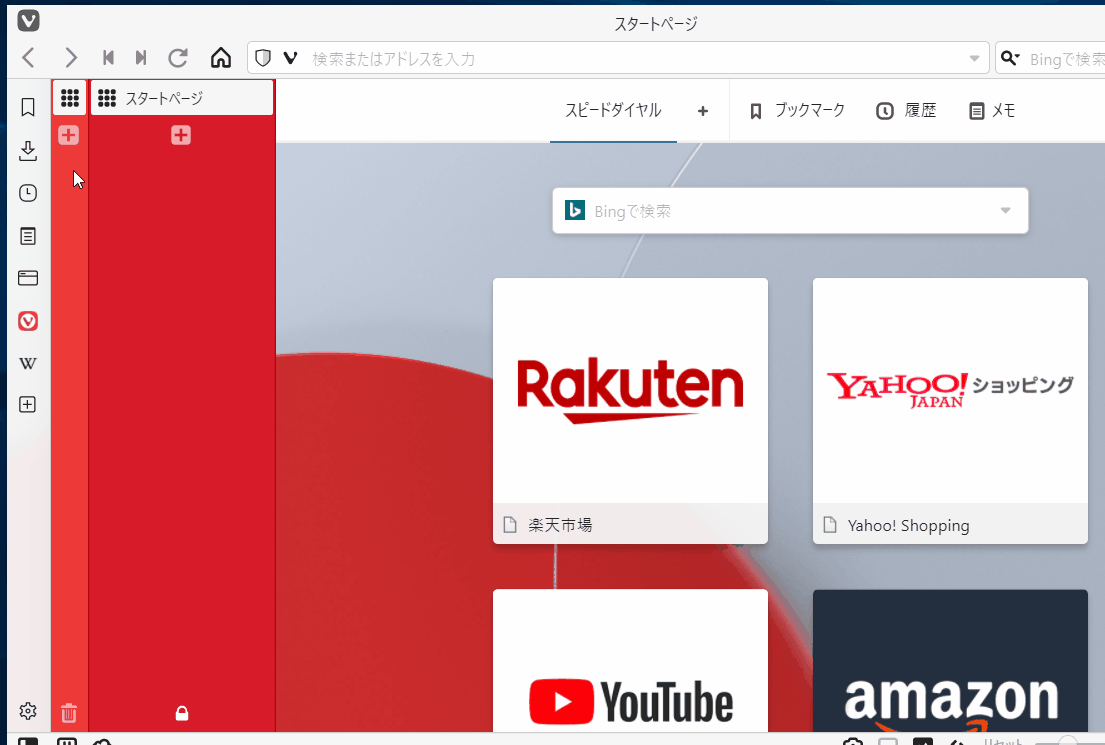Screen dimensions: 1105x745
Task: Click the 楽天市場 label
Action: 560,525
